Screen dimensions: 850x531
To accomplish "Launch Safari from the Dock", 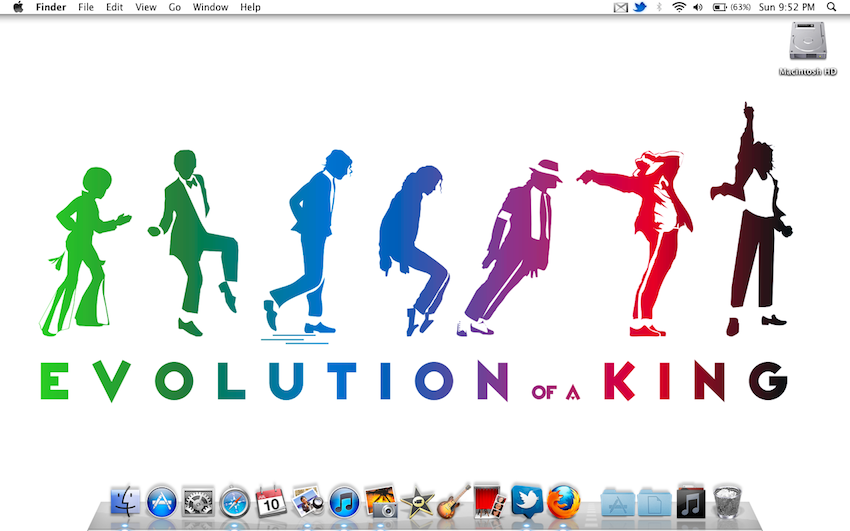I will pyautogui.click(x=235, y=502).
